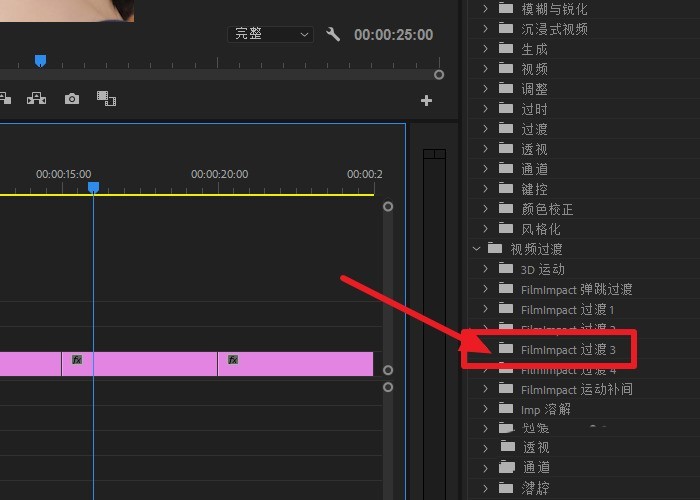
Task: Open the 完整 playback resolution dropdown
Action: (271, 34)
